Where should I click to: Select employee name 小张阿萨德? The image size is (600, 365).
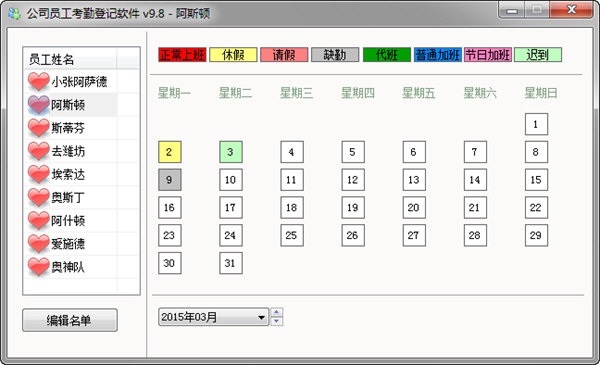click(79, 81)
